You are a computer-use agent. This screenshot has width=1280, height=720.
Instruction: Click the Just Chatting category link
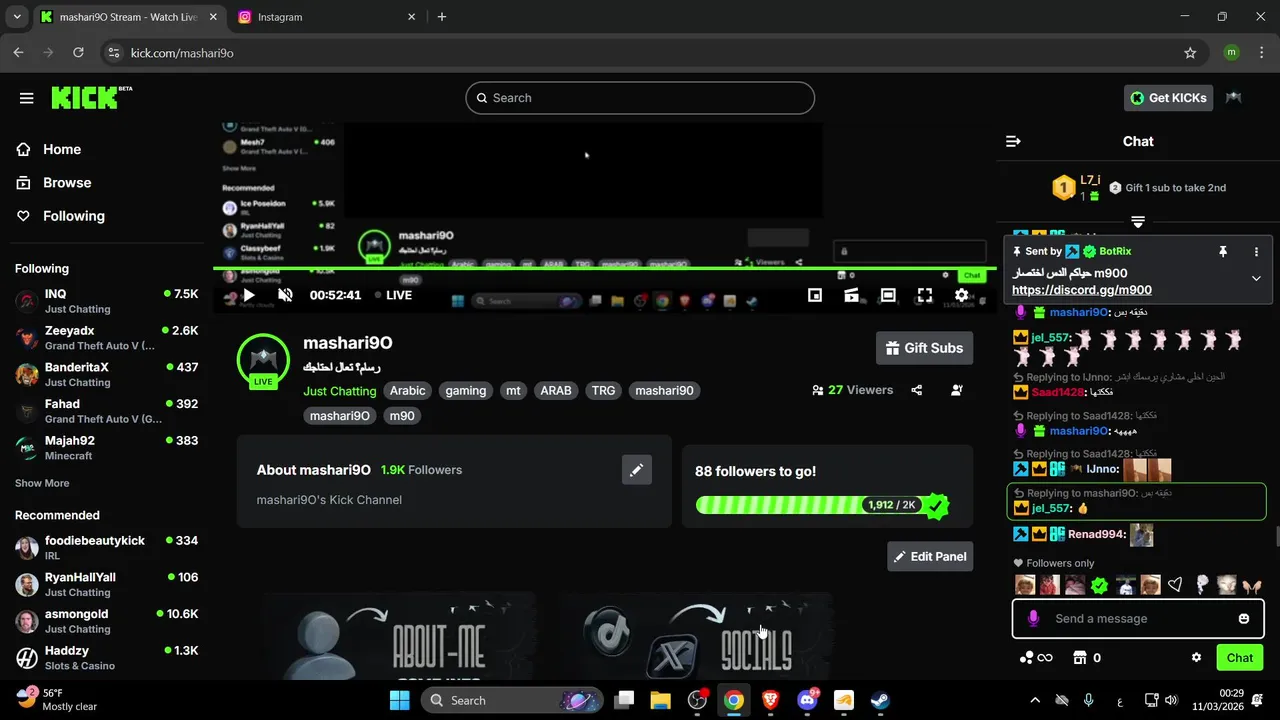click(340, 391)
